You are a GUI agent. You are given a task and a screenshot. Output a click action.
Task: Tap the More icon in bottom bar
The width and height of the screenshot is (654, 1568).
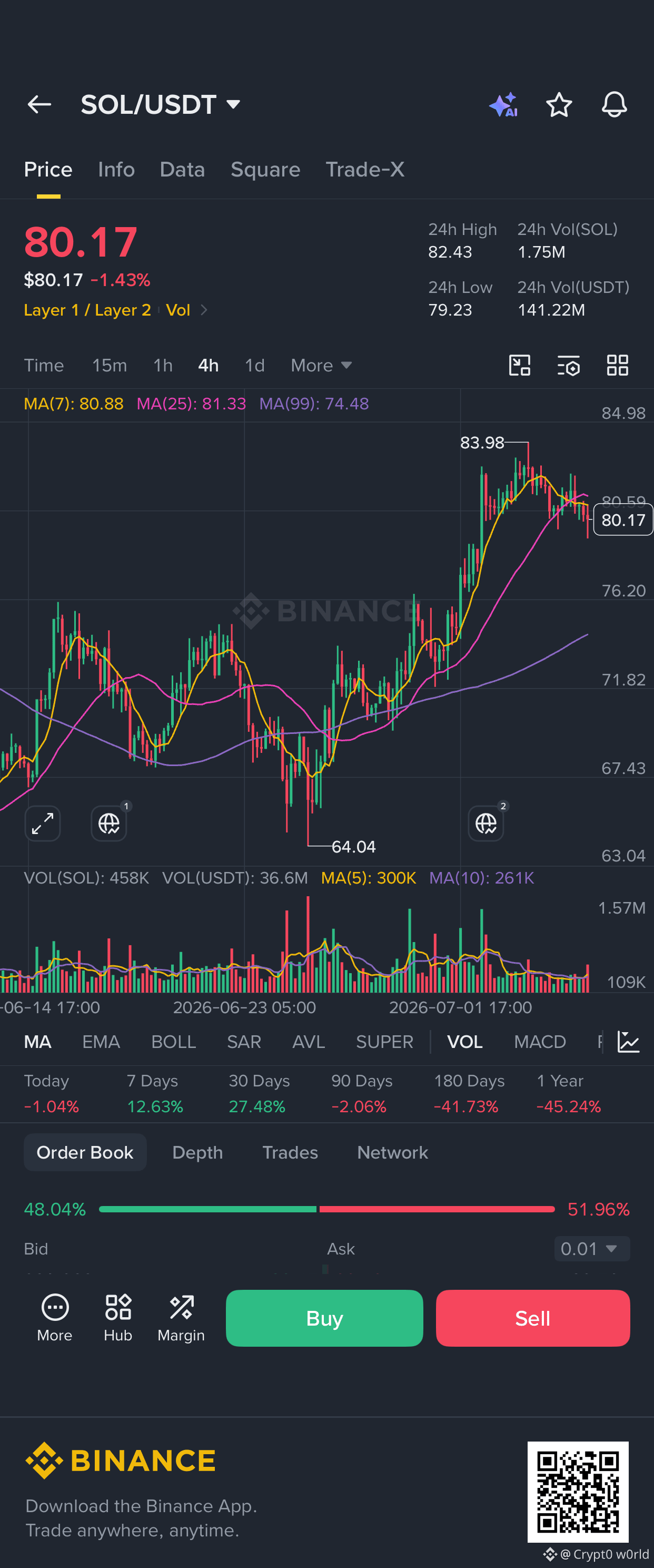tap(55, 1318)
